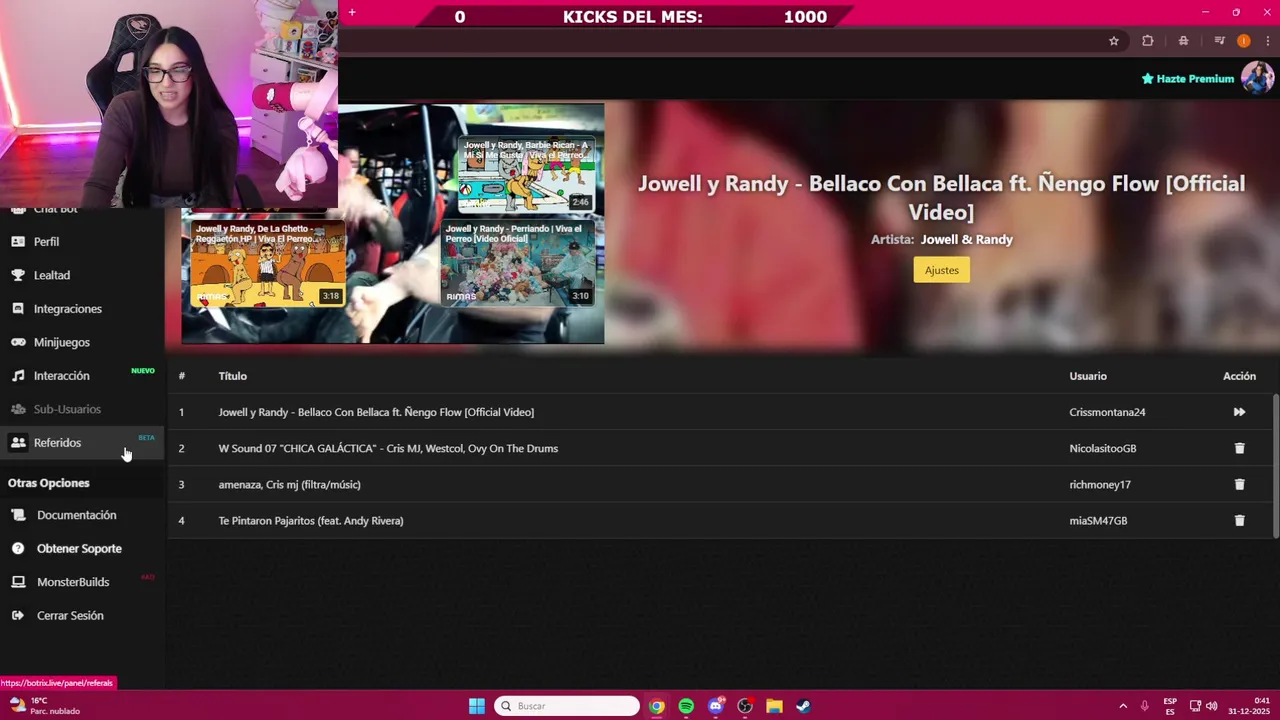Image resolution: width=1280 pixels, height=720 pixels.
Task: Delete amenaza Cris mj song trash icon
Action: (1239, 484)
